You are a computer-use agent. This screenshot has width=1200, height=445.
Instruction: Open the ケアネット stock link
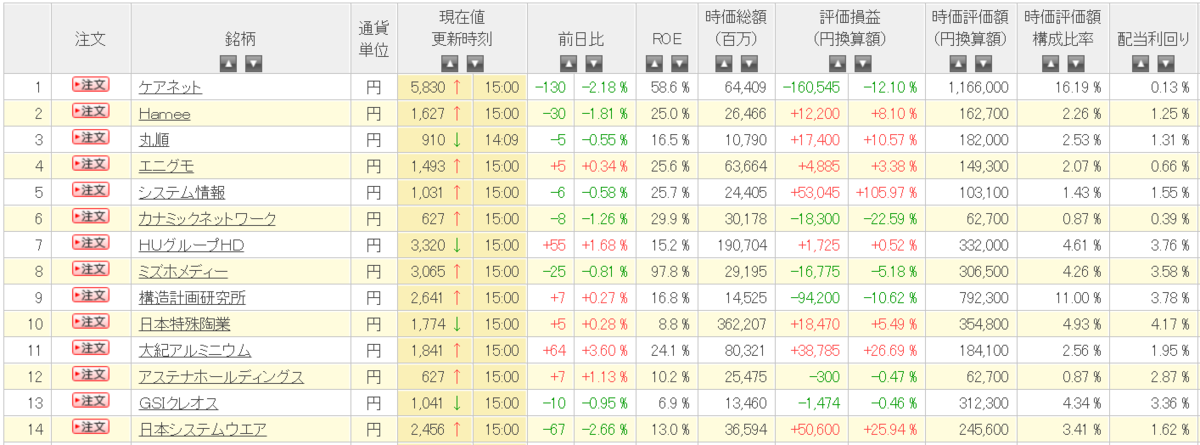point(170,87)
